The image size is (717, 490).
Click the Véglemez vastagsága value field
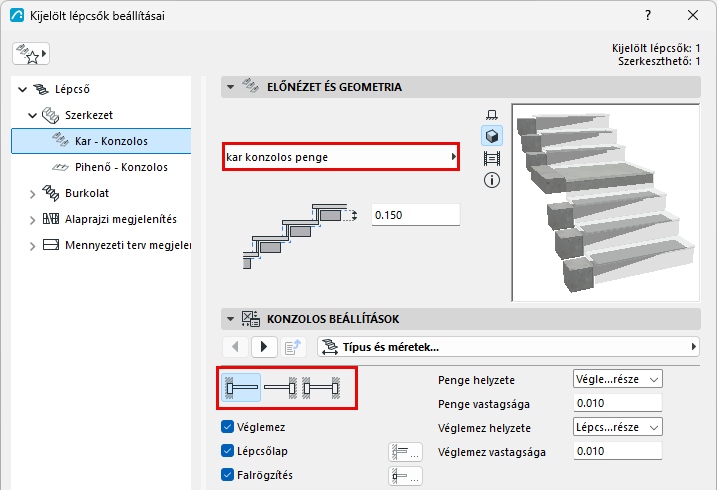(x=617, y=451)
